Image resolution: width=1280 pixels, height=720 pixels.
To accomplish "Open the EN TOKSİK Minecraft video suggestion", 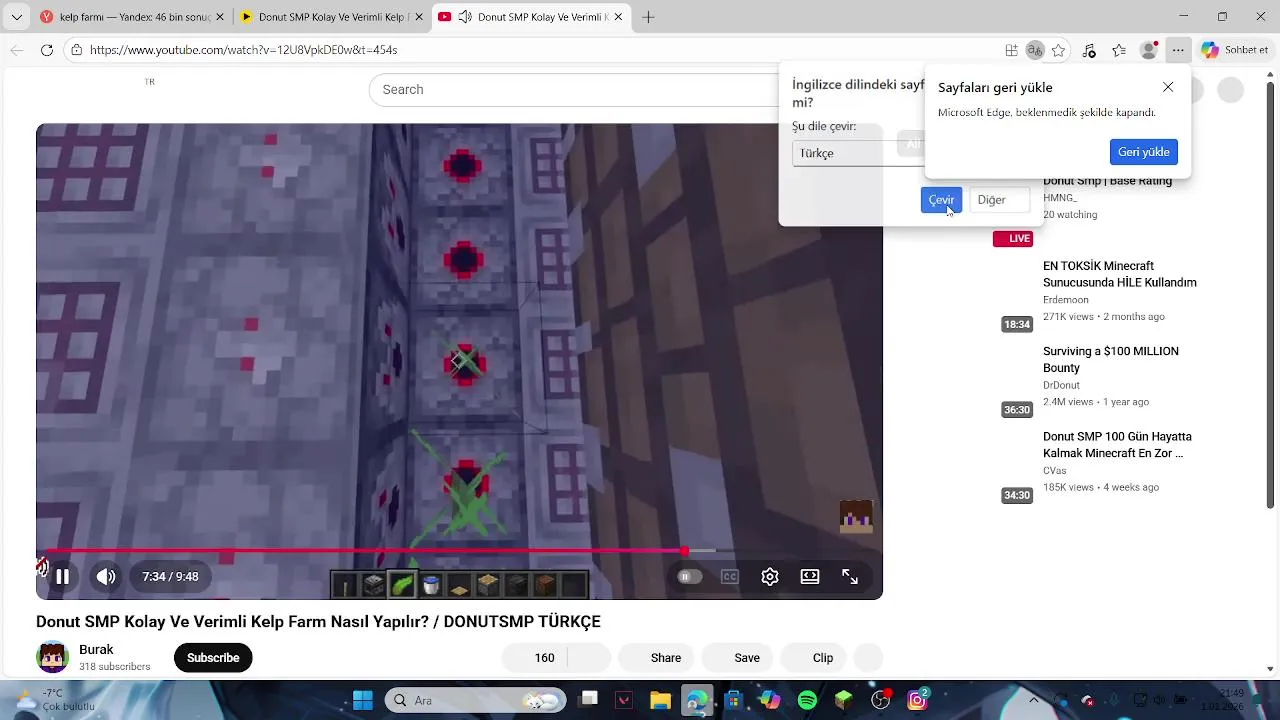I will [x=1119, y=274].
